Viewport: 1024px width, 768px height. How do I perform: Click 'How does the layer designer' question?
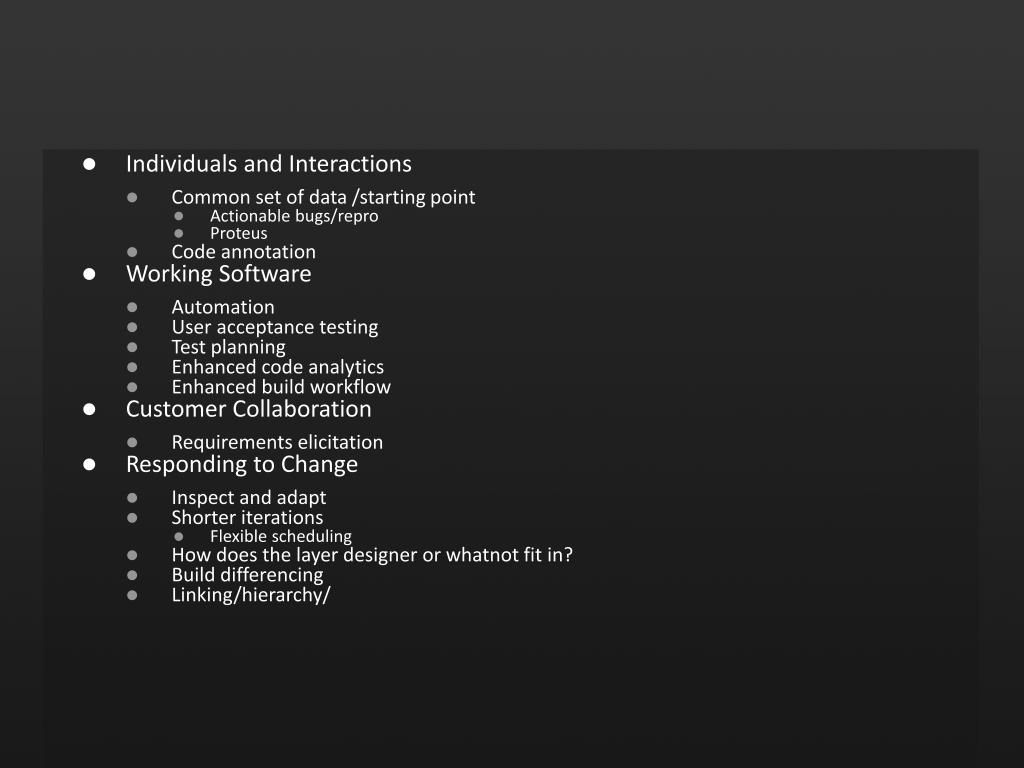[x=372, y=555]
